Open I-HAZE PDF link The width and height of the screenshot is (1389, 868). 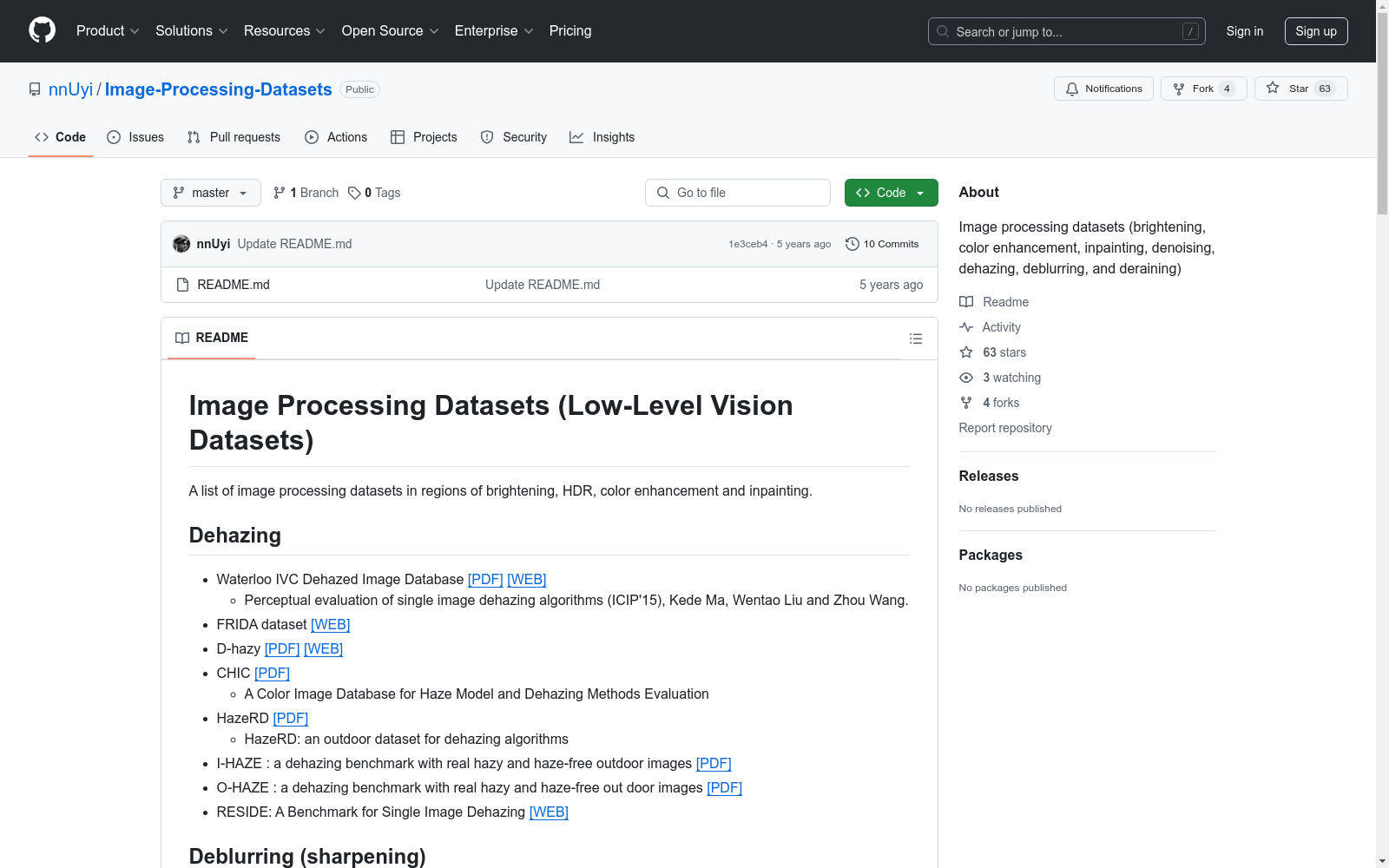pos(714,763)
